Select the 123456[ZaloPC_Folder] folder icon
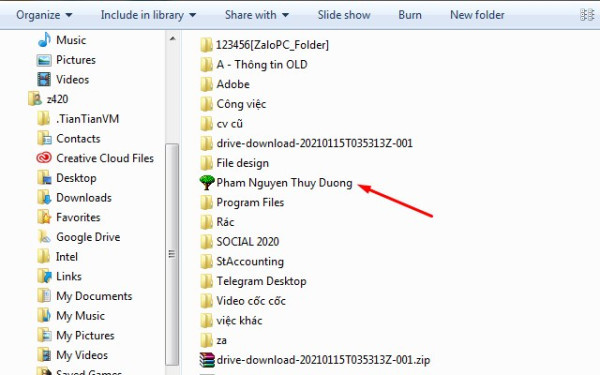This screenshot has height=375, width=600. point(206,45)
